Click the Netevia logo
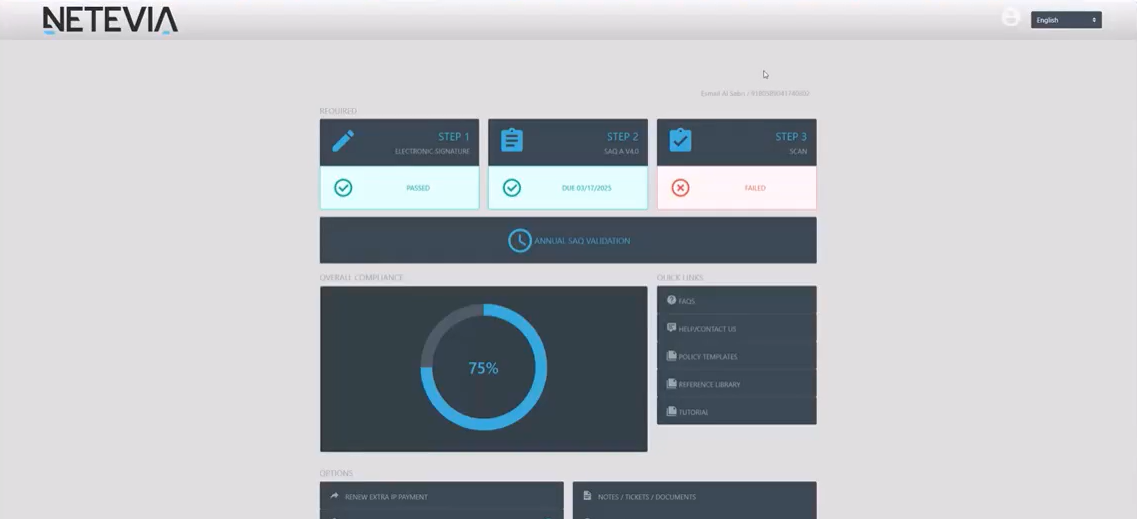 pyautogui.click(x=110, y=20)
